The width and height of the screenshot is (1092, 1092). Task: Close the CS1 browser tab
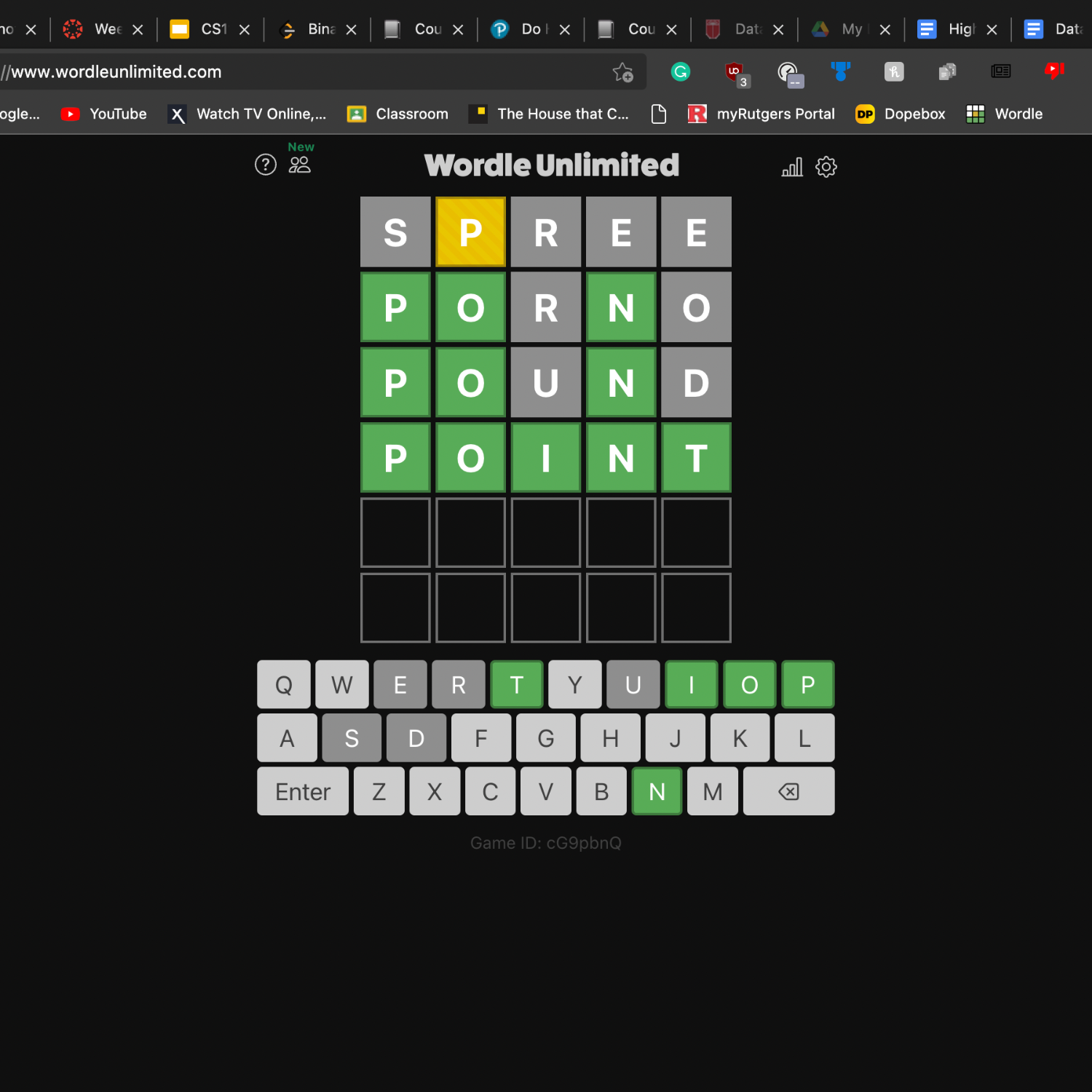click(245, 30)
